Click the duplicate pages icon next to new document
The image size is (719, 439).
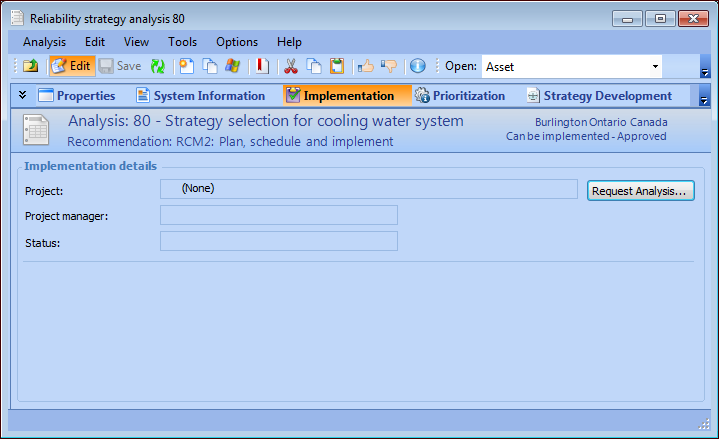(210, 66)
